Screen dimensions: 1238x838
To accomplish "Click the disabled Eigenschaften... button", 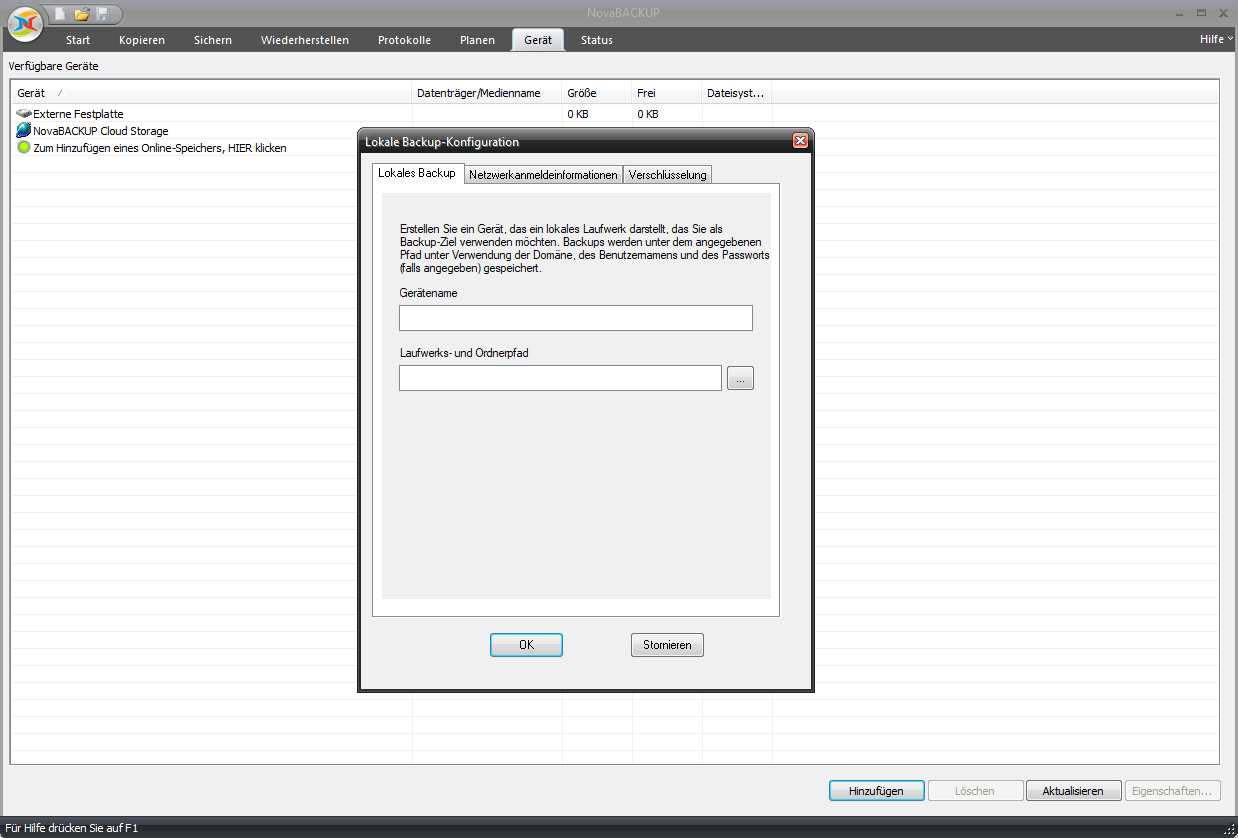I will pyautogui.click(x=1172, y=791).
